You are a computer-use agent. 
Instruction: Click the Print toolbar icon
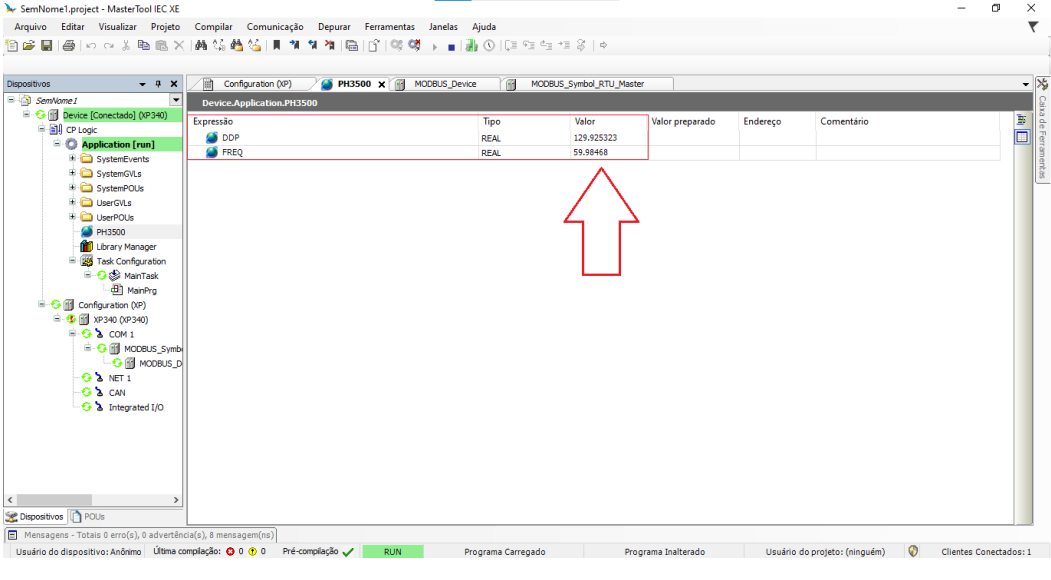tap(68, 45)
